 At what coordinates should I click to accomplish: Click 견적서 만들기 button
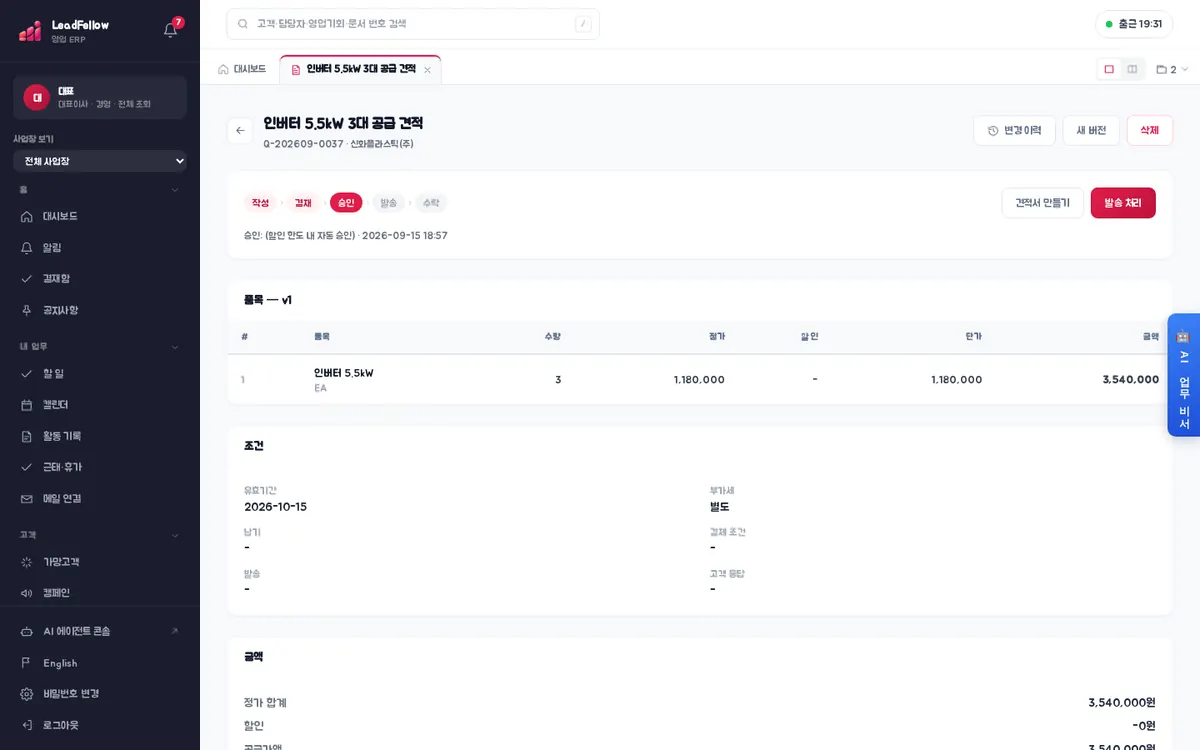click(1042, 203)
